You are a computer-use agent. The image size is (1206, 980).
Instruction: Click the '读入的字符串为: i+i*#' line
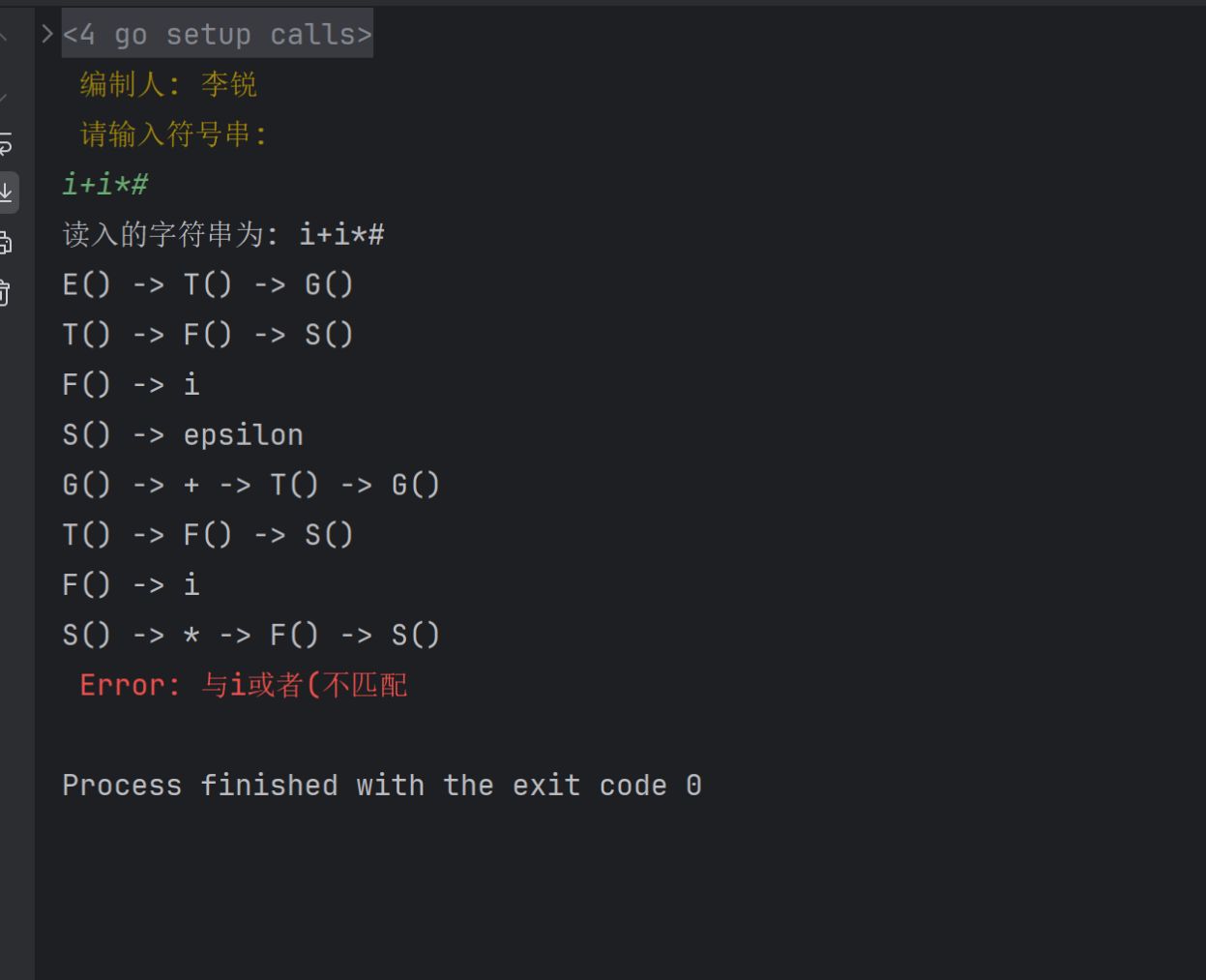pyautogui.click(x=223, y=234)
